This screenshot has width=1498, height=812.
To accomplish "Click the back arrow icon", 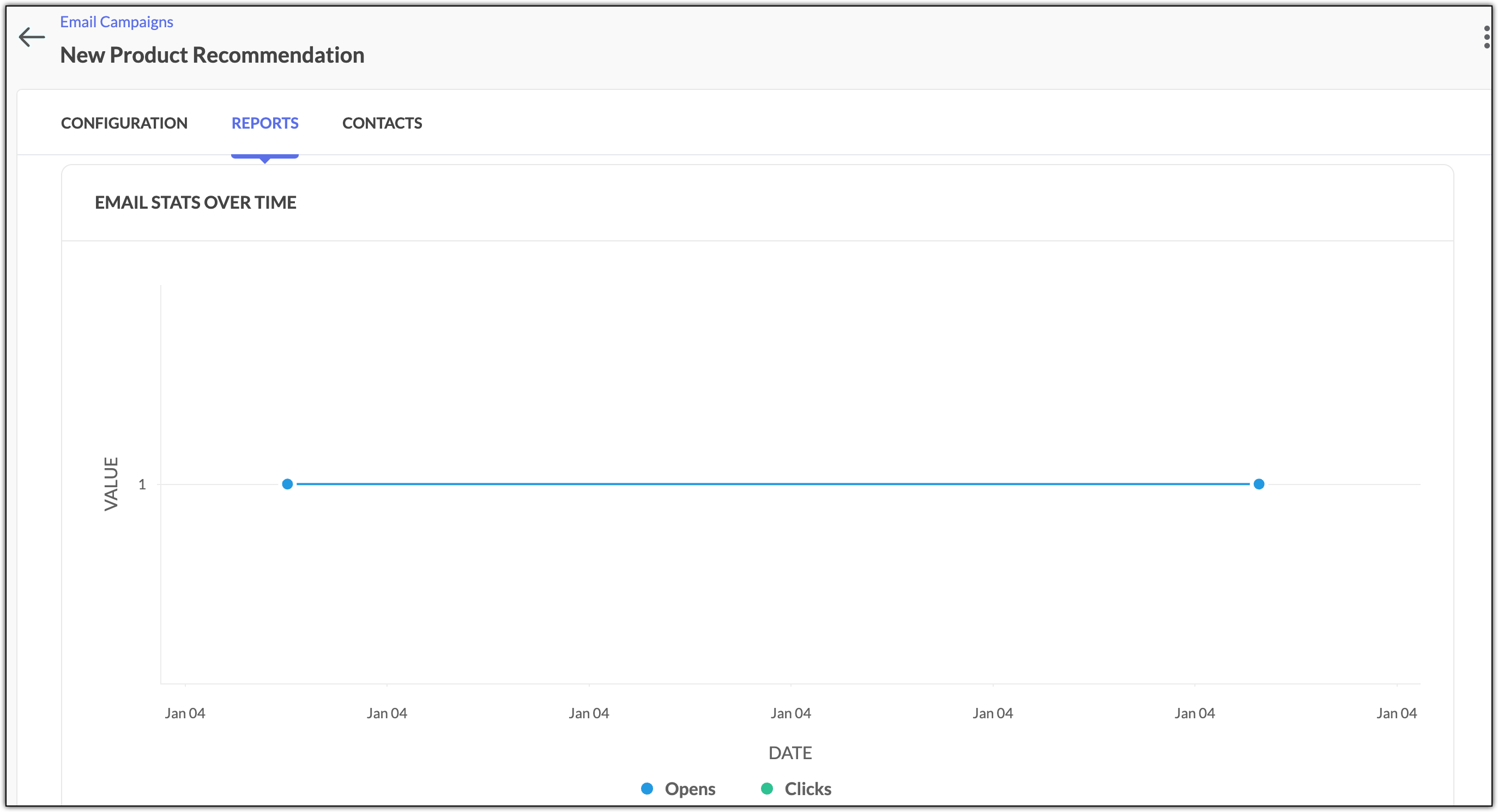I will tap(32, 37).
